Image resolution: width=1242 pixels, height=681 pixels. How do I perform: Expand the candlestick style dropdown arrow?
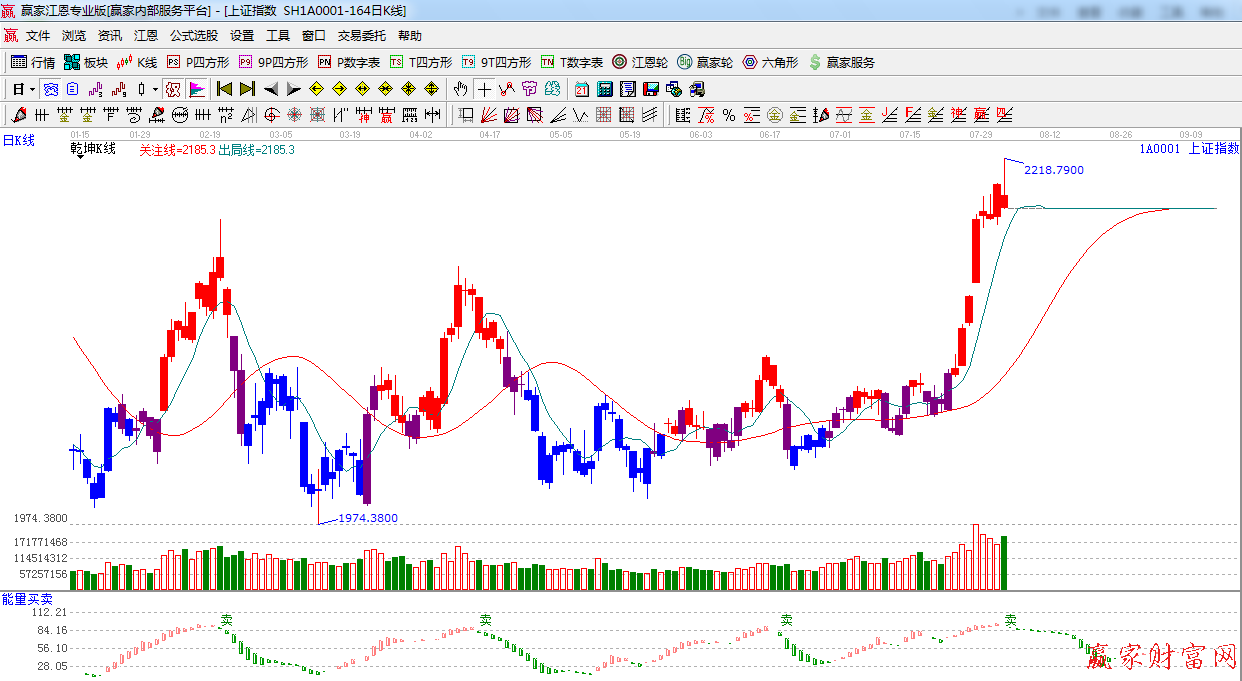click(154, 89)
